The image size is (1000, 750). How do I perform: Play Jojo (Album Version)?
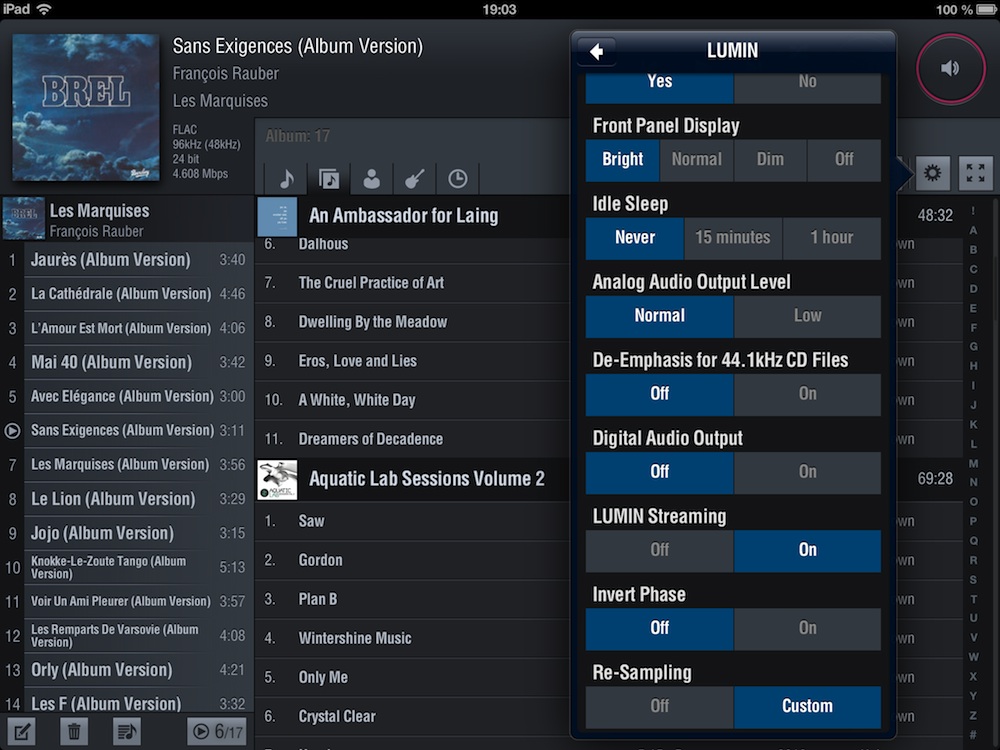[x=126, y=533]
